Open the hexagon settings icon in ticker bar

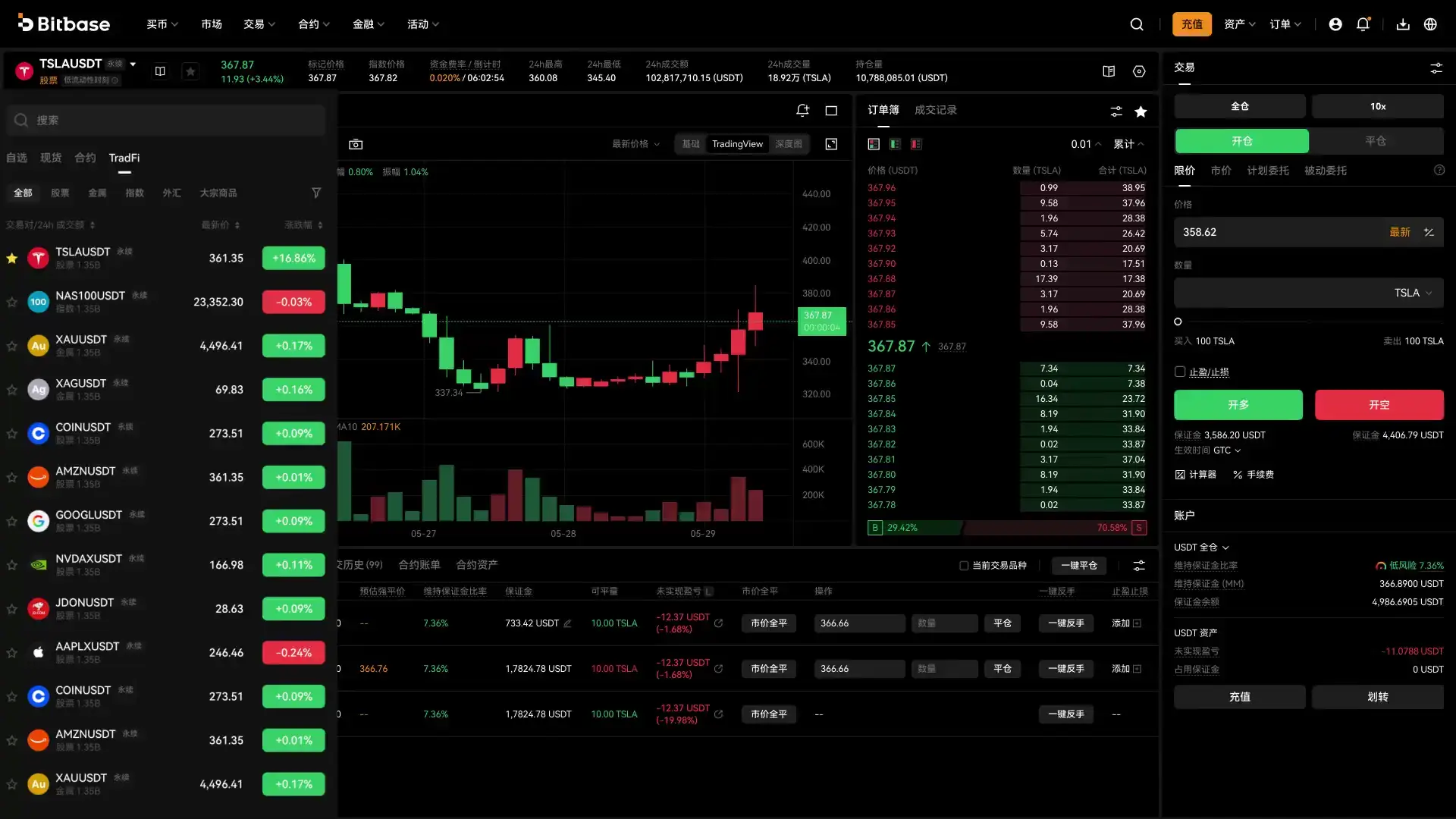(x=1139, y=71)
